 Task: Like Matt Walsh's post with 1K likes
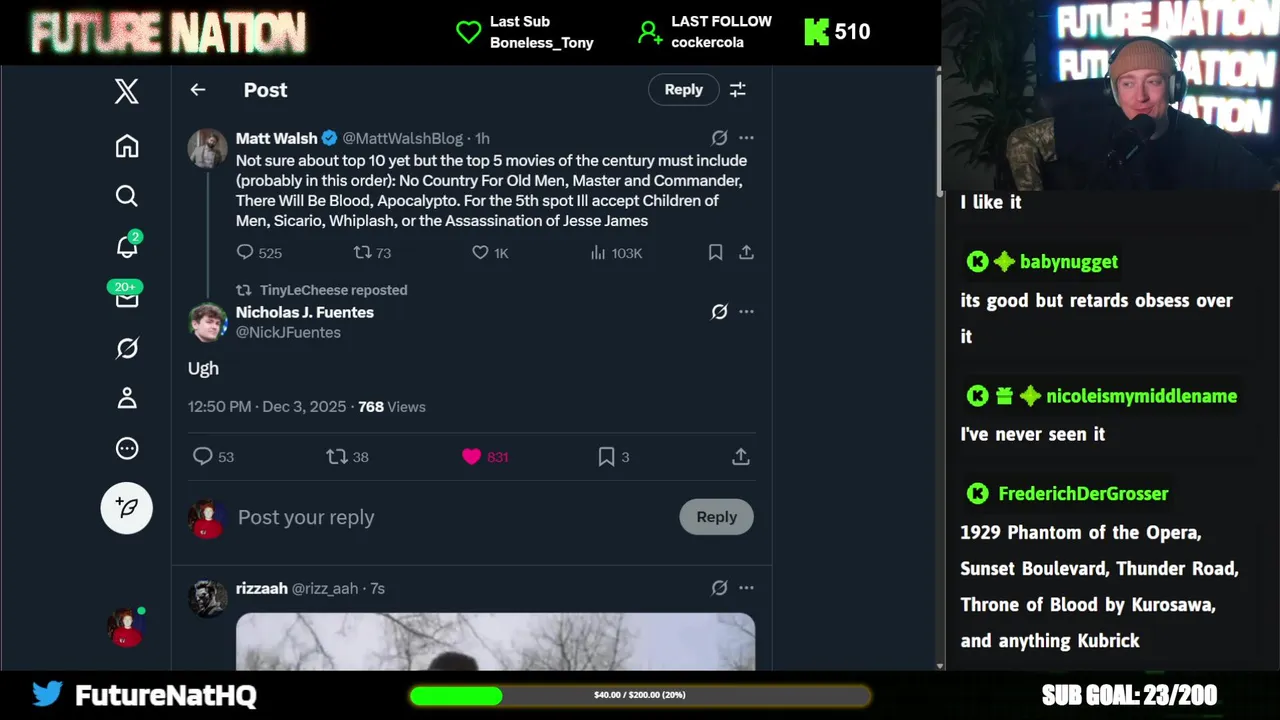tap(490, 253)
